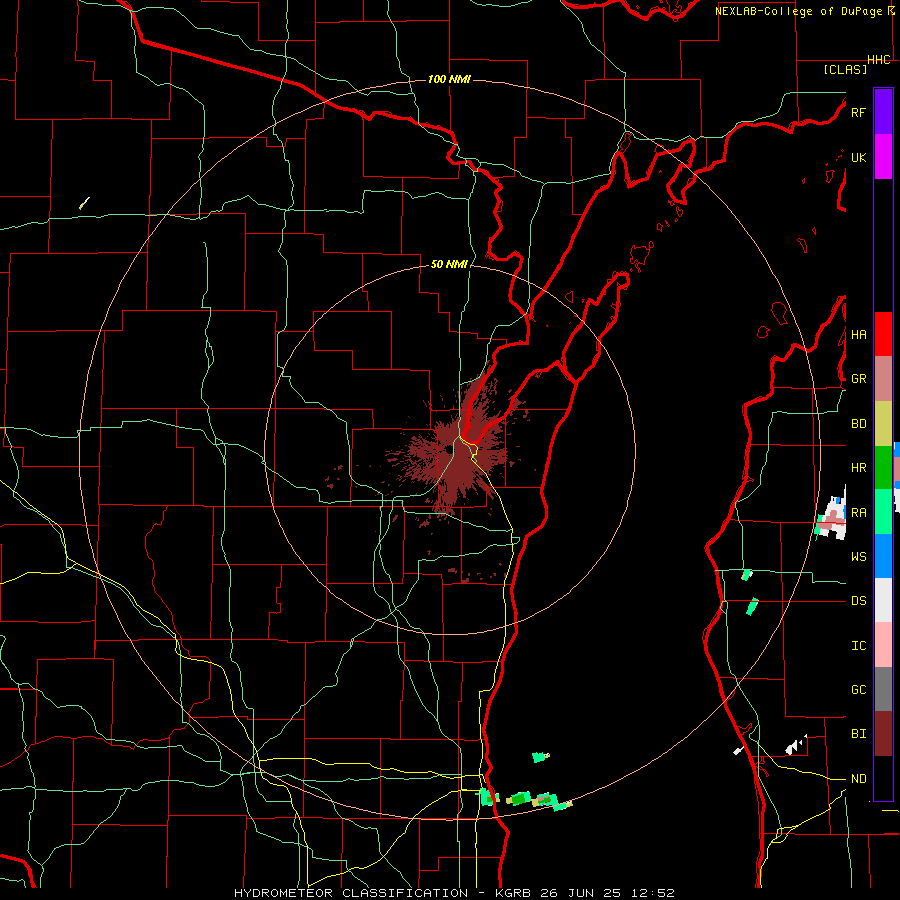Click the GC gray legend swatch
900x900 pixels.
[x=883, y=689]
